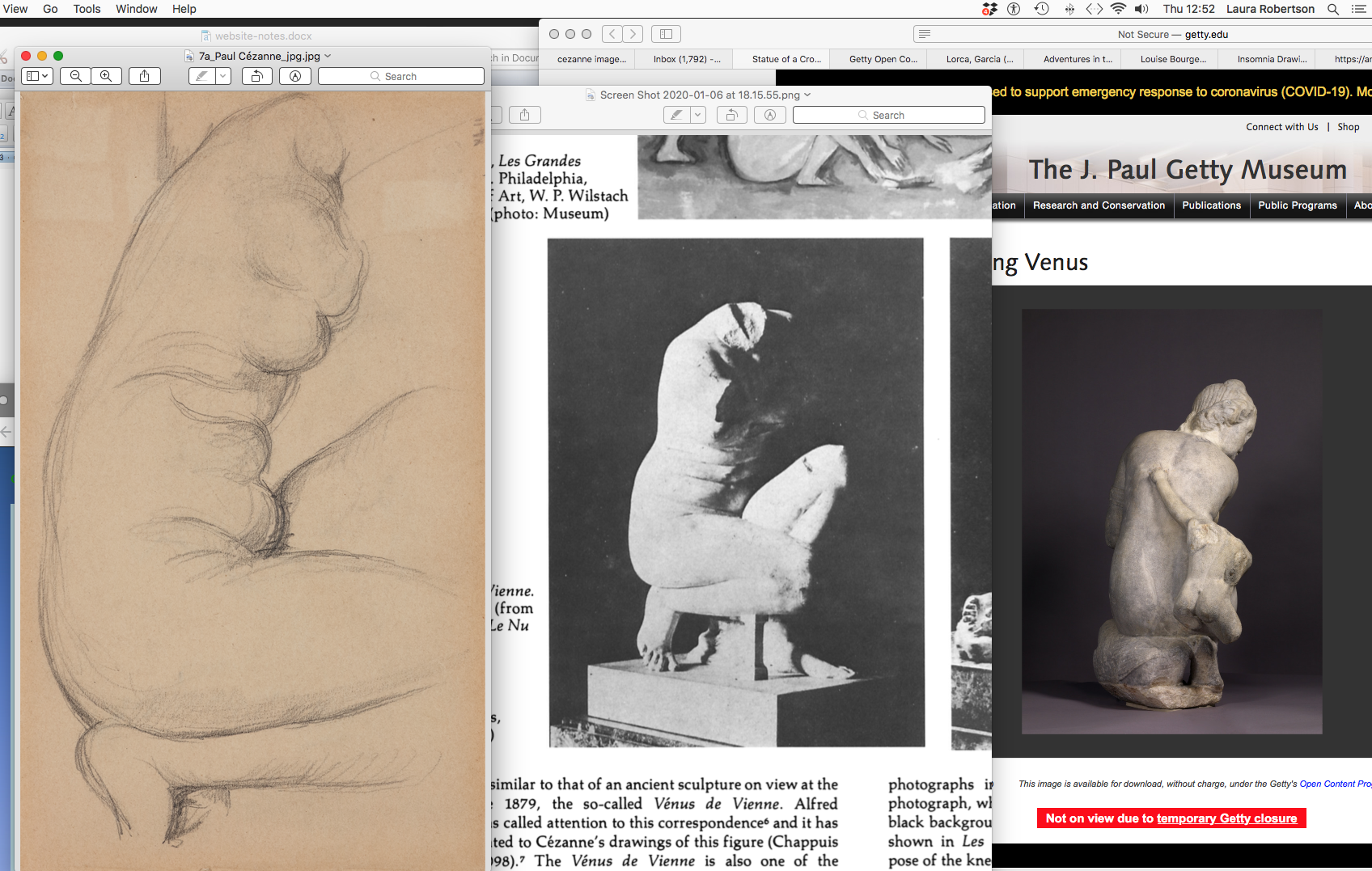Switch to 'Lorca, Garcia' tab
This screenshot has width=1372, height=871.
(980, 59)
